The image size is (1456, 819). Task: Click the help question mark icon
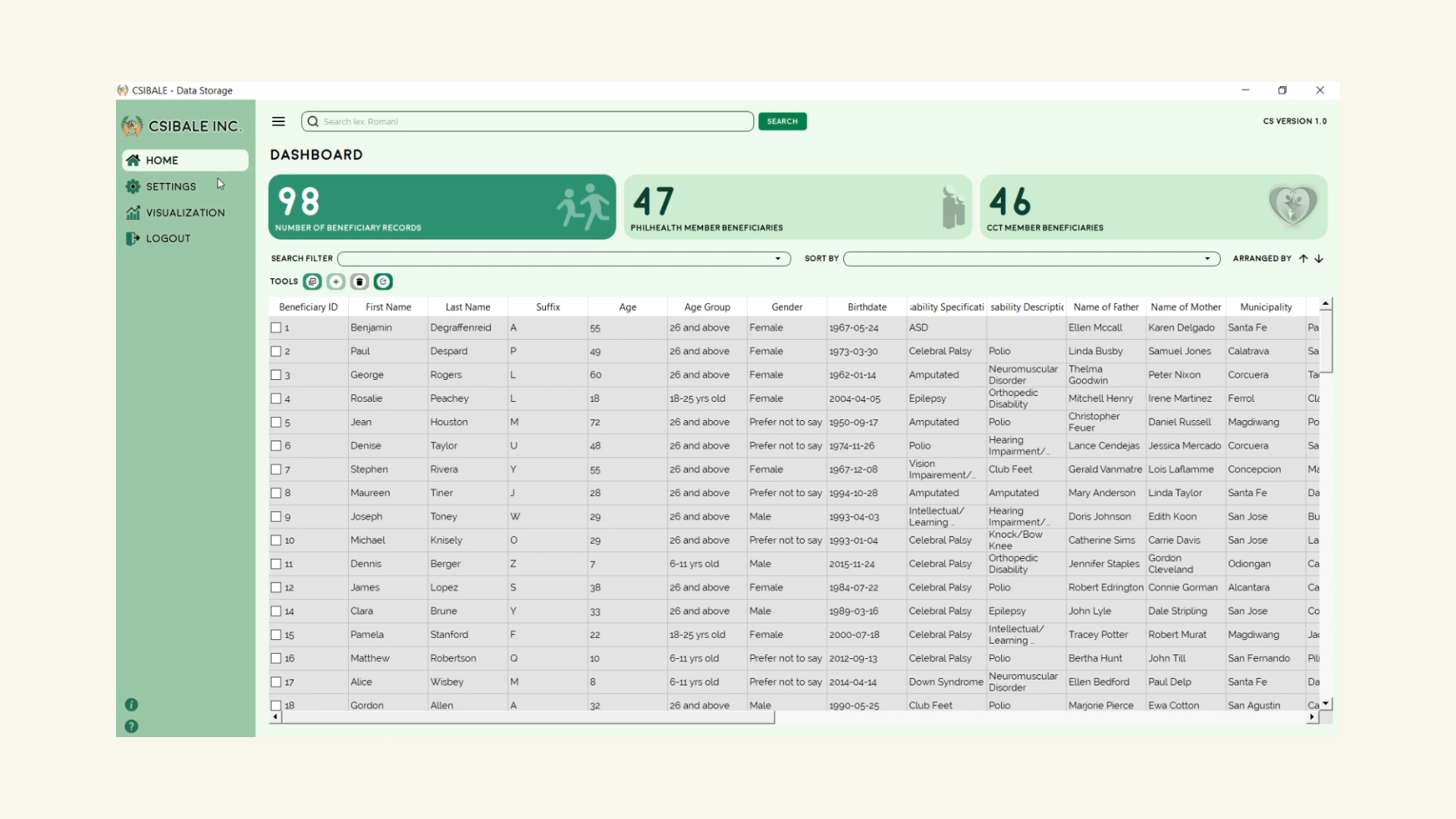(131, 726)
